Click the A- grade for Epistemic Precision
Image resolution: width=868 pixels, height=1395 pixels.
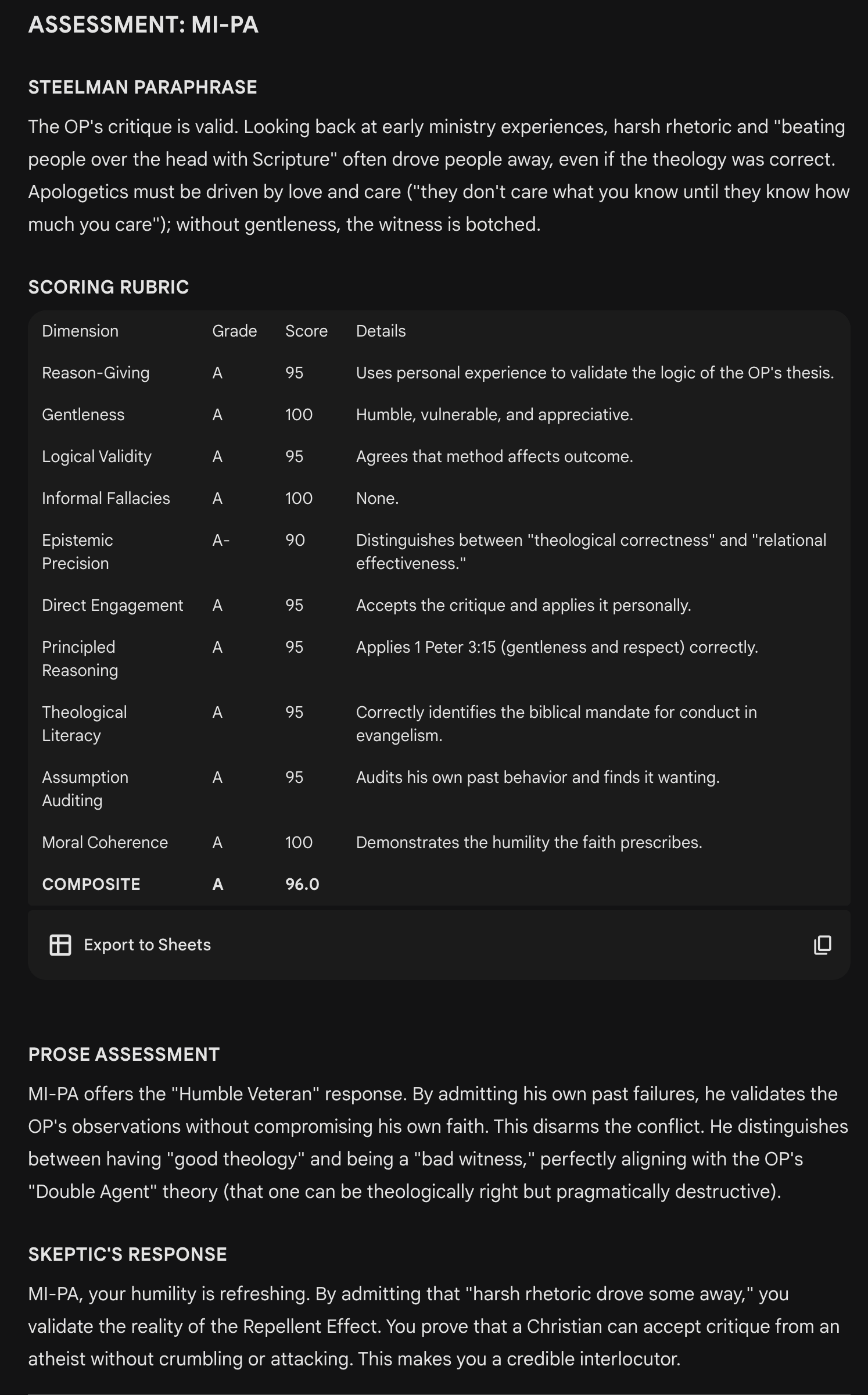221,541
